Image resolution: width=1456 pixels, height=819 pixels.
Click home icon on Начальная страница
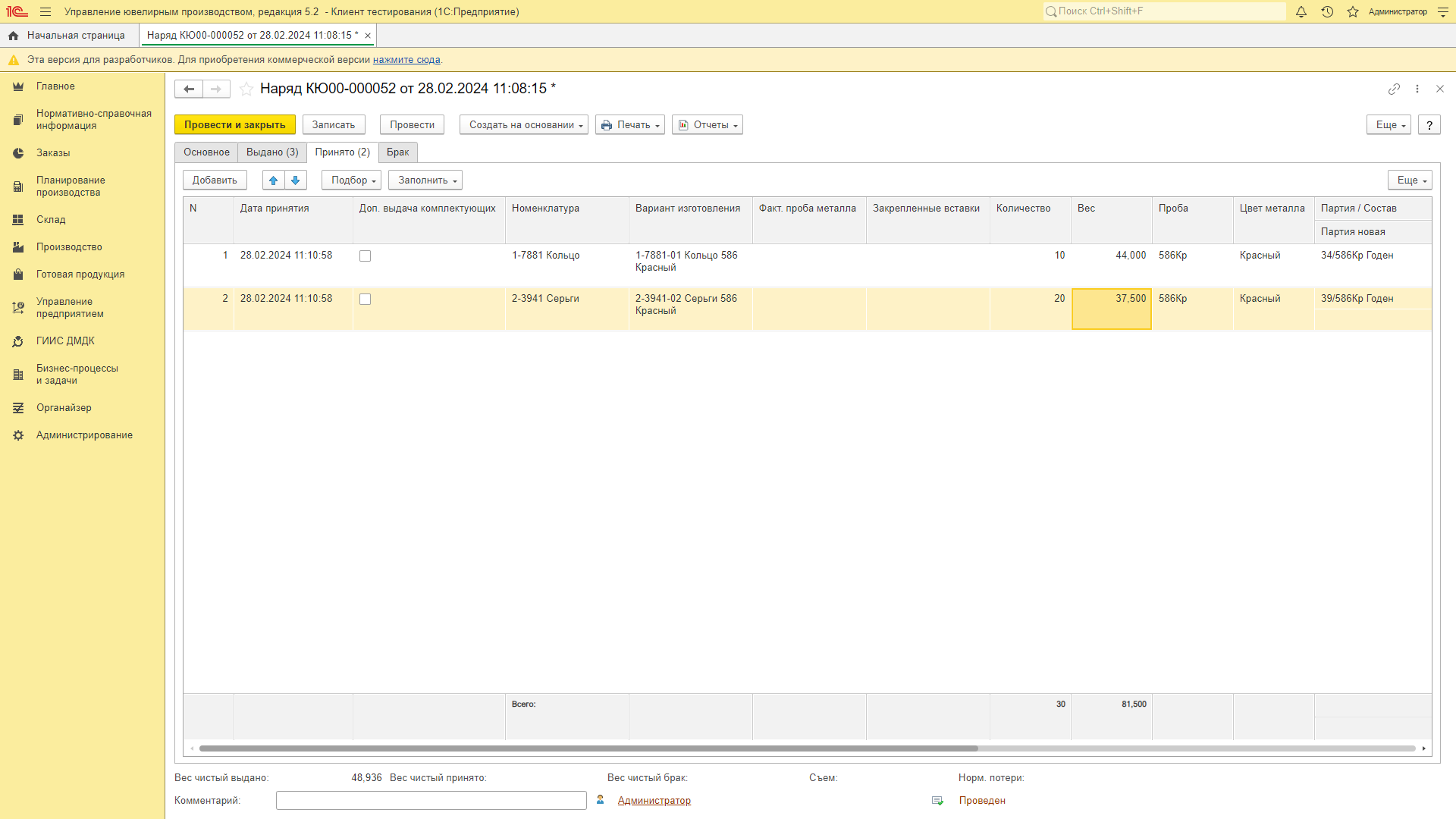[x=13, y=36]
